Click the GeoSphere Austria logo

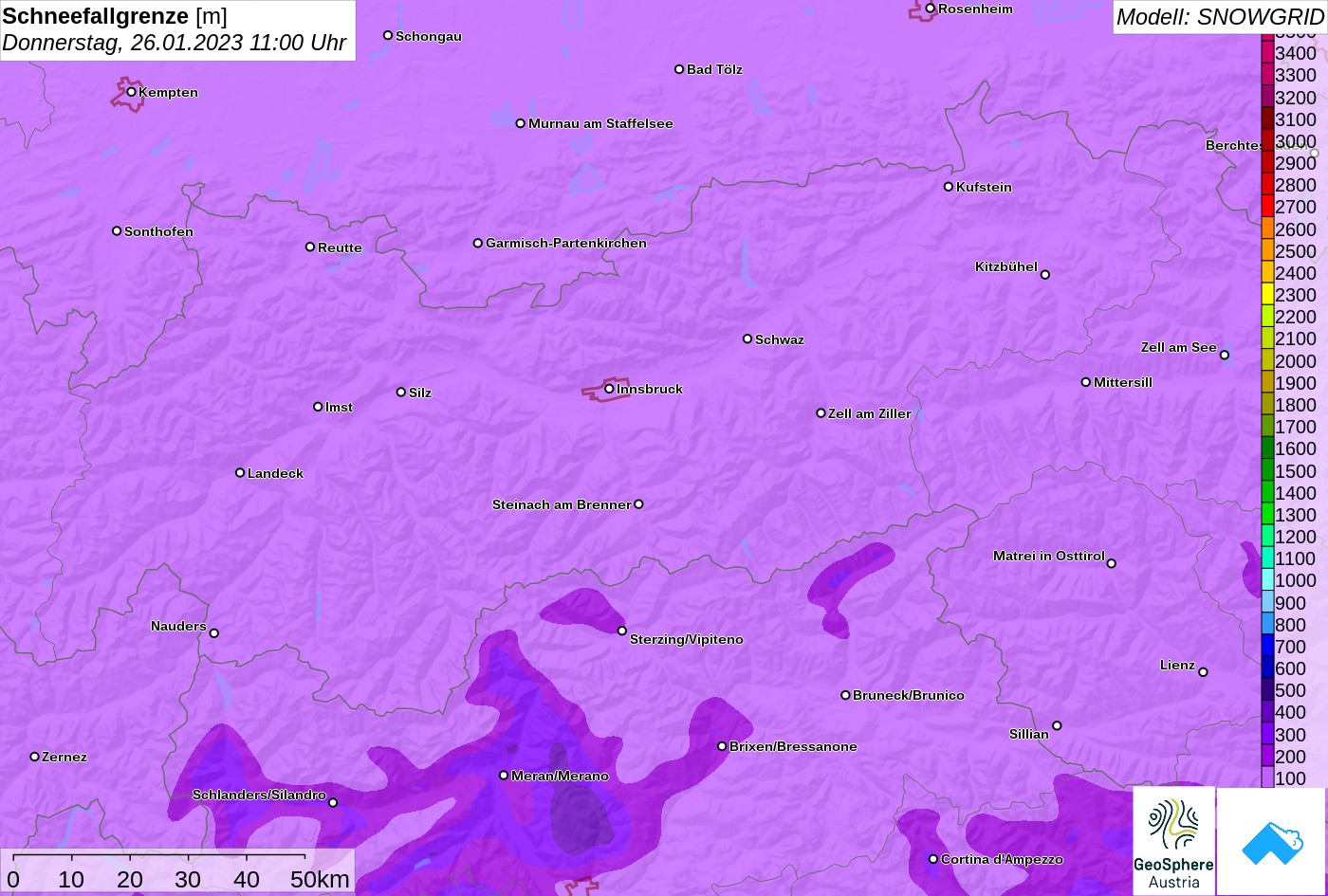[x=1173, y=841]
